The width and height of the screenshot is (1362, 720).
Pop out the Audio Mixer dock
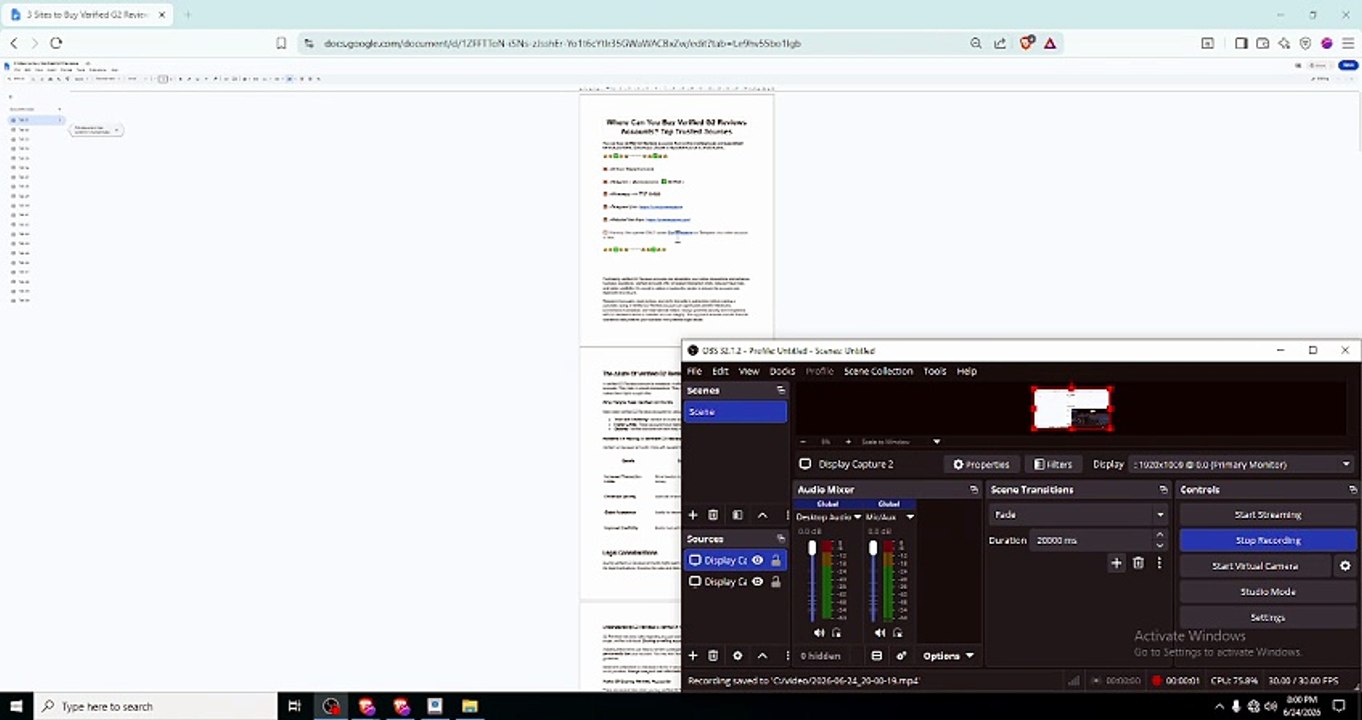pyautogui.click(x=974, y=490)
